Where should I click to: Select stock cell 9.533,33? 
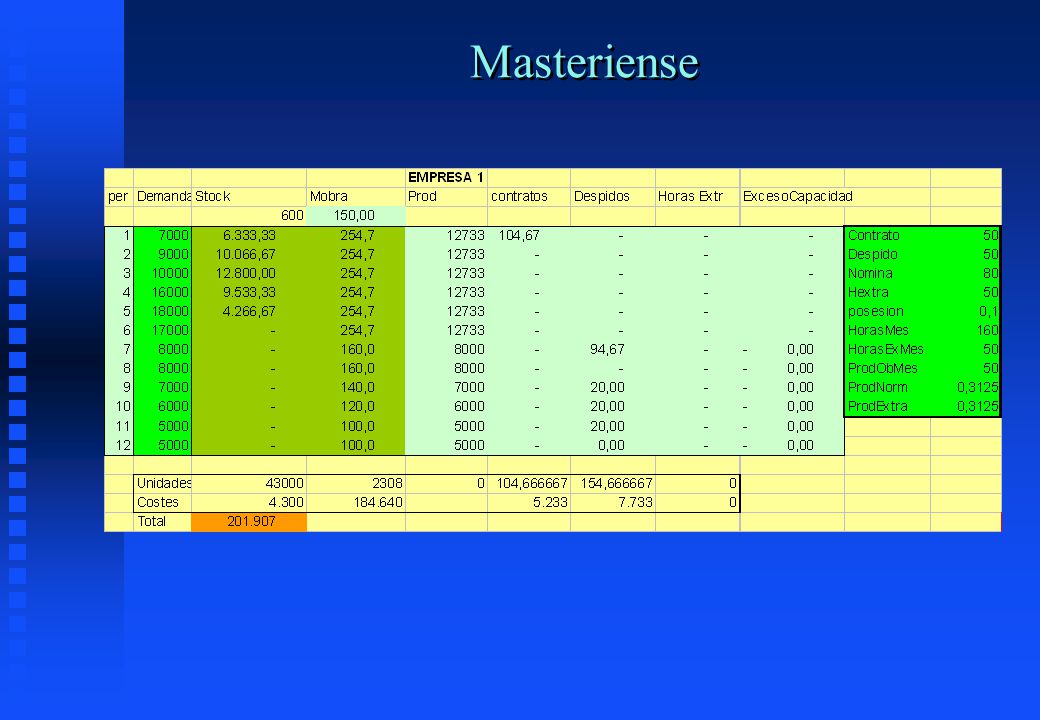click(x=249, y=292)
